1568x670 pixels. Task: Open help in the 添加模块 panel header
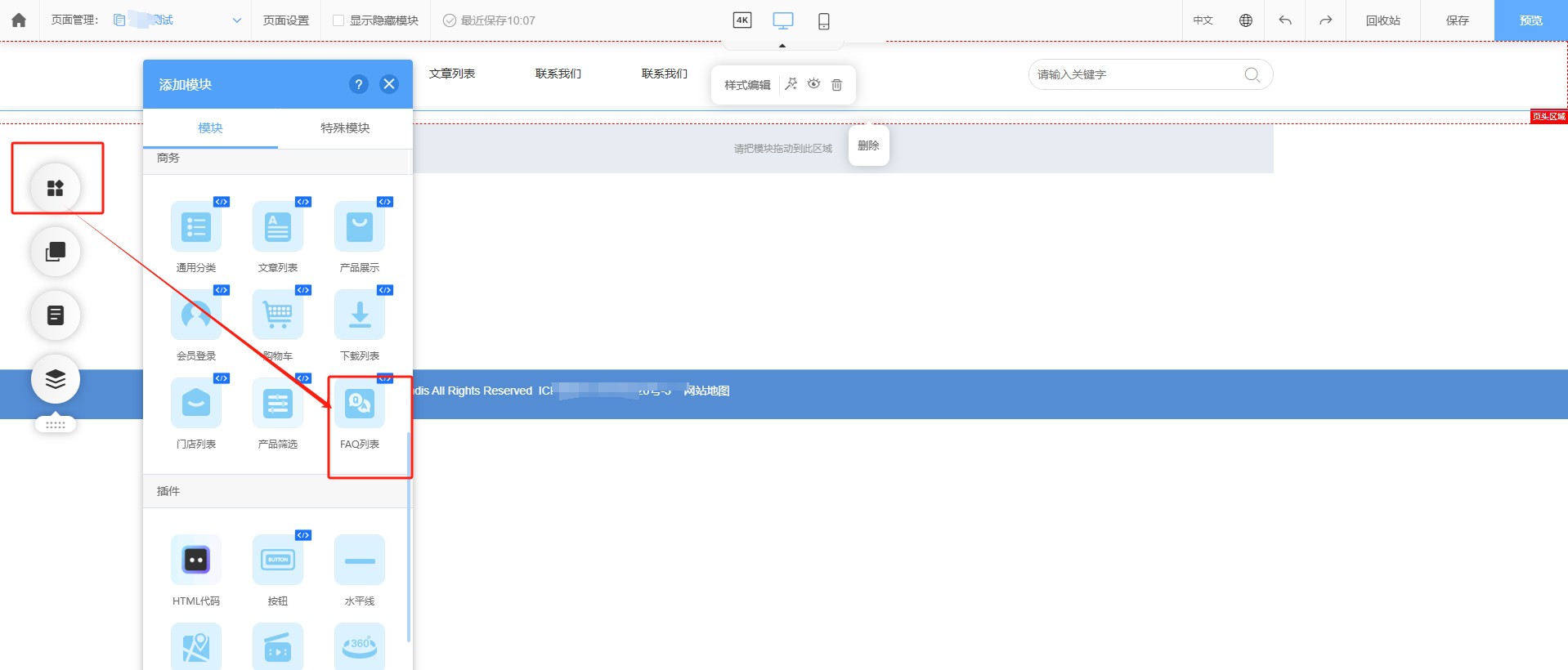358,84
